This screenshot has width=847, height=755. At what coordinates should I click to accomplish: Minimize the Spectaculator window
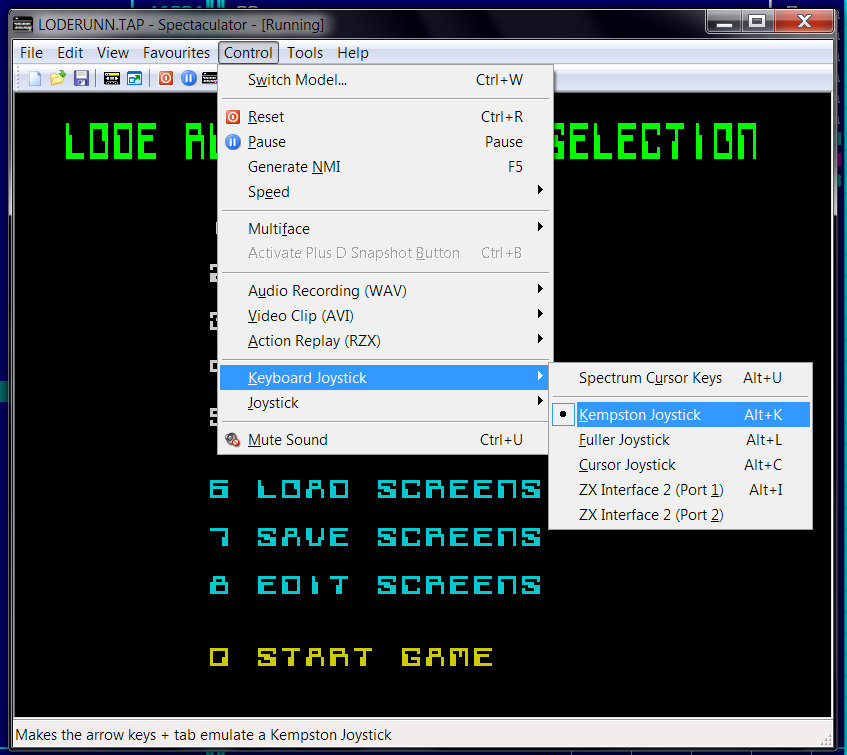[x=724, y=22]
